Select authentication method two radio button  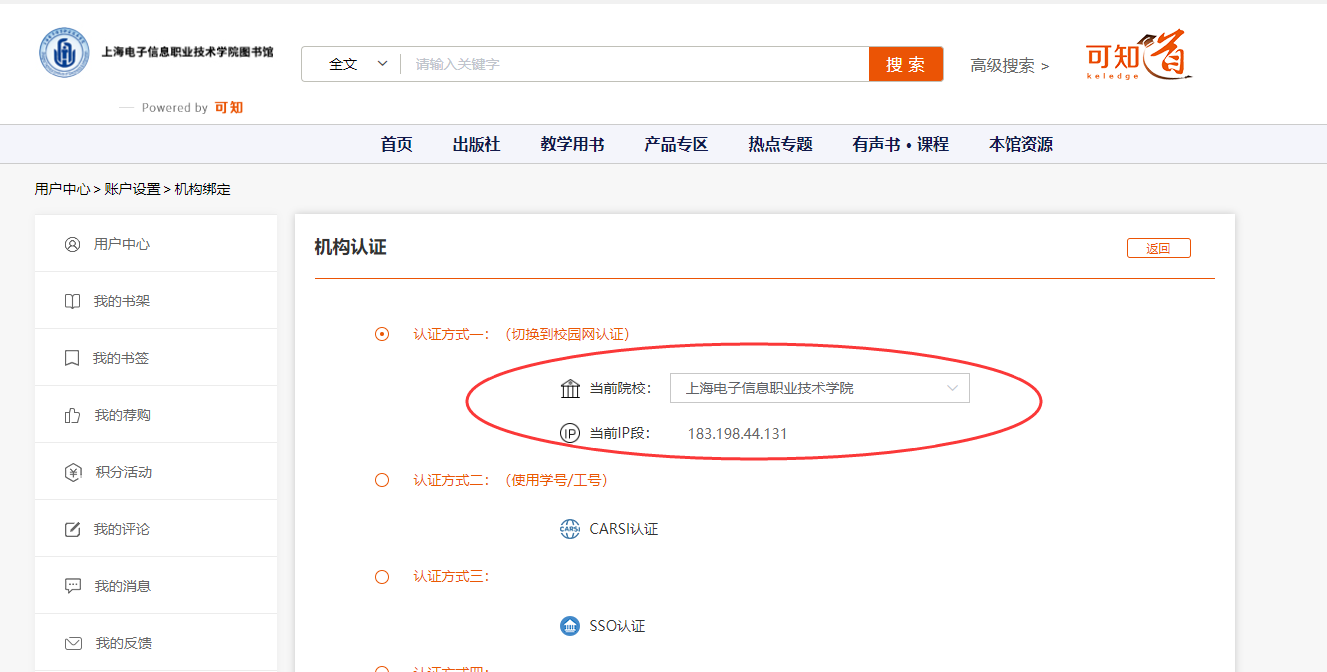[x=382, y=480]
